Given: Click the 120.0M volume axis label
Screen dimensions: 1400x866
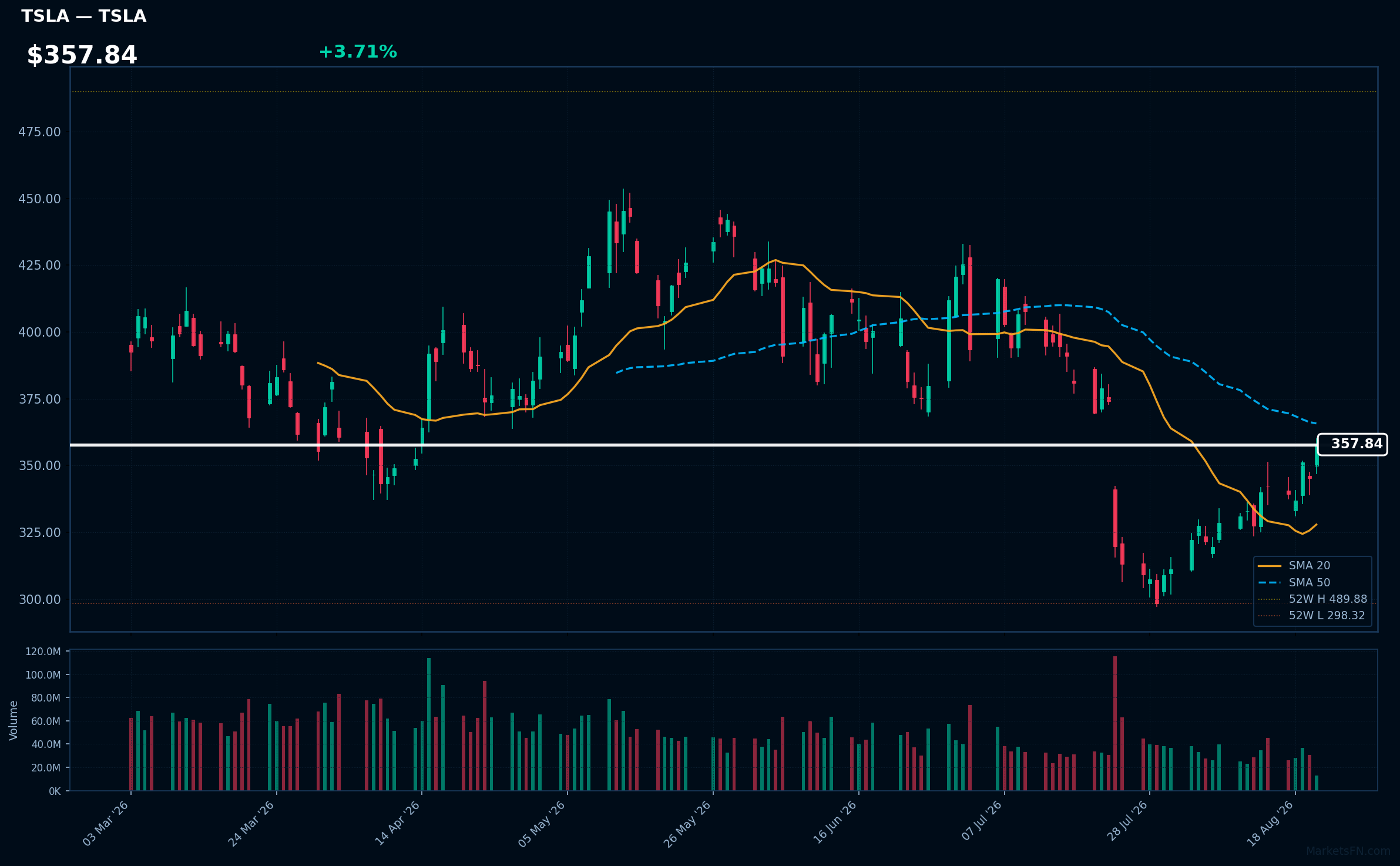Looking at the screenshot, I should [x=43, y=652].
